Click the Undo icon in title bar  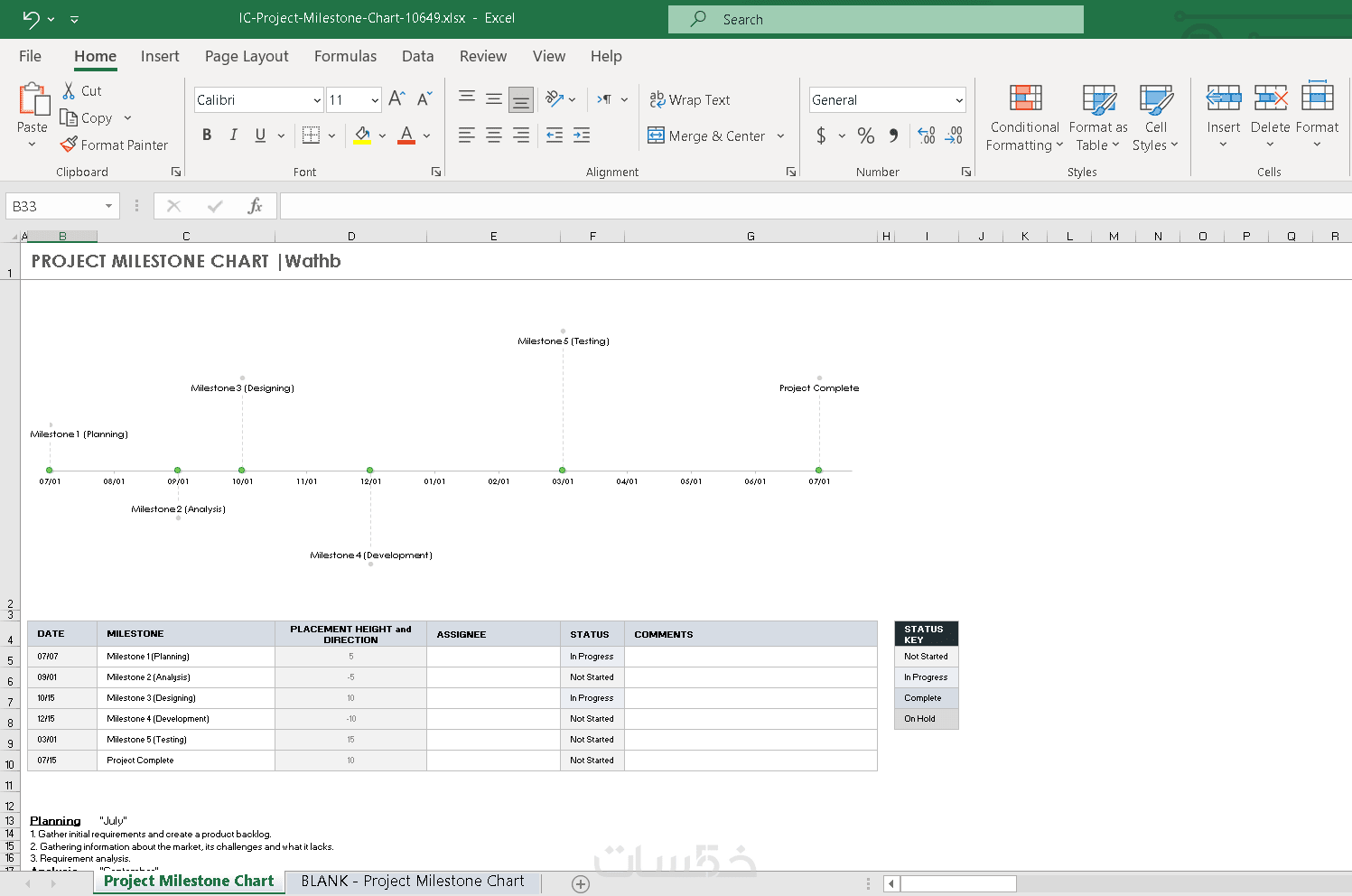click(x=32, y=18)
